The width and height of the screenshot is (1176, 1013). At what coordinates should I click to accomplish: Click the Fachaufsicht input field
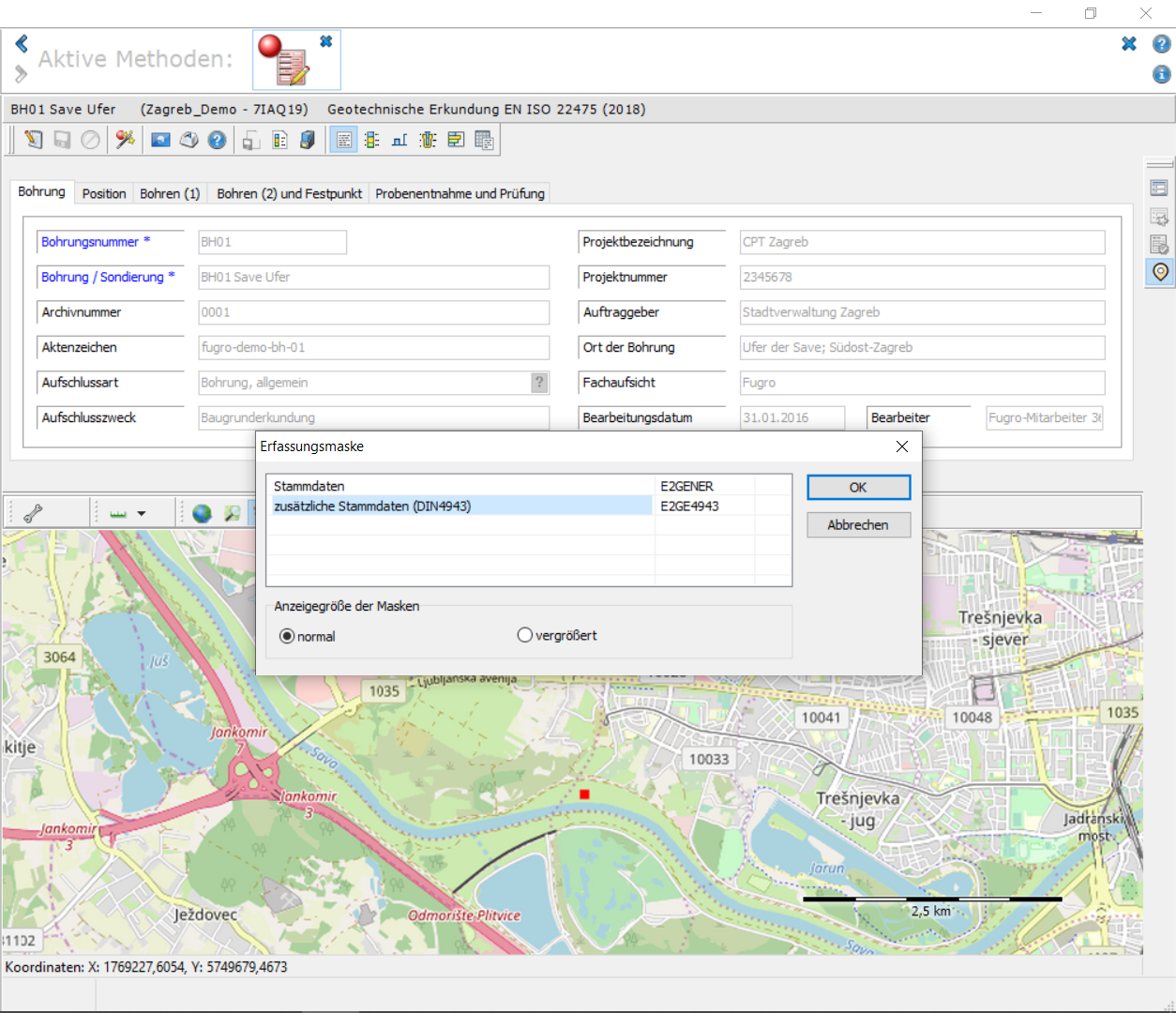[922, 383]
